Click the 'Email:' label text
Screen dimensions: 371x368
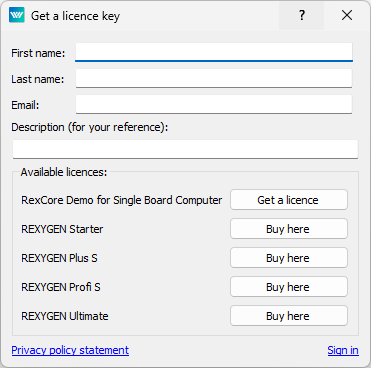coord(25,105)
